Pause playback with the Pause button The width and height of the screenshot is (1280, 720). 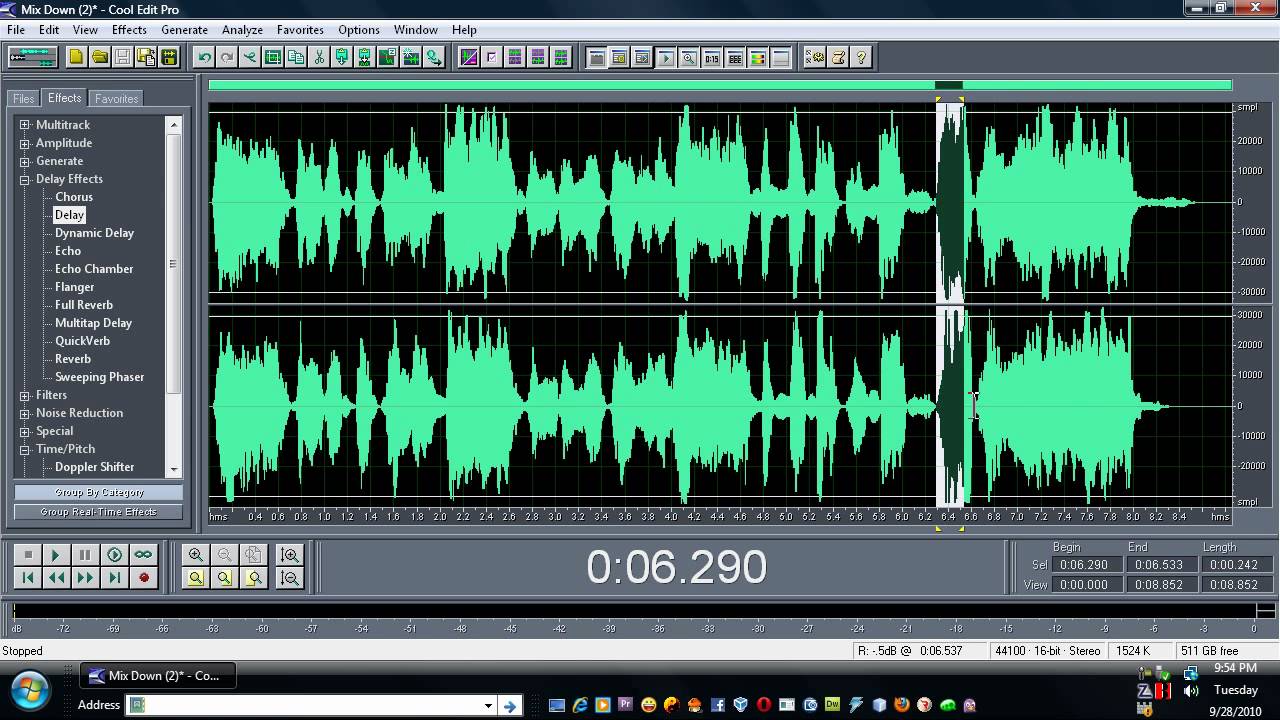tap(85, 554)
